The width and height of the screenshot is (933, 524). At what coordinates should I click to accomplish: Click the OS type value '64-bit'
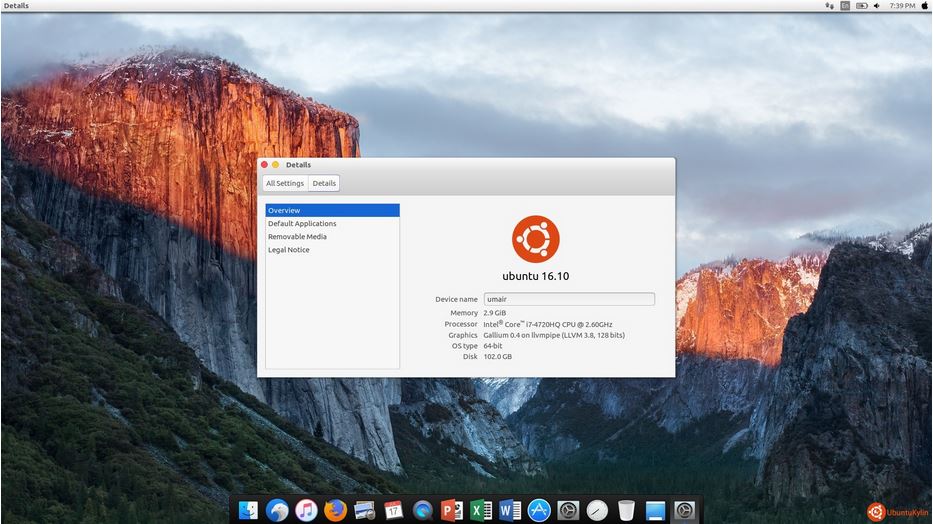click(493, 346)
